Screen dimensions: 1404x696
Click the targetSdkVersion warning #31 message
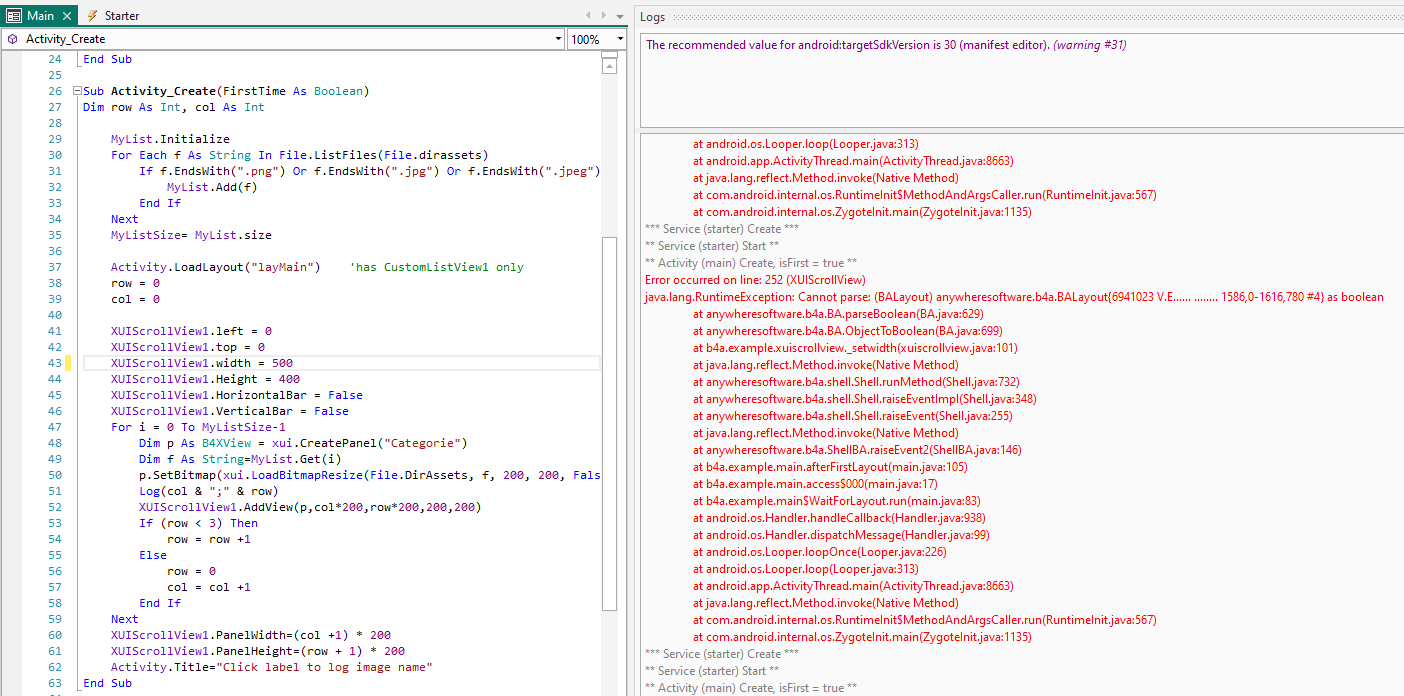pos(887,45)
